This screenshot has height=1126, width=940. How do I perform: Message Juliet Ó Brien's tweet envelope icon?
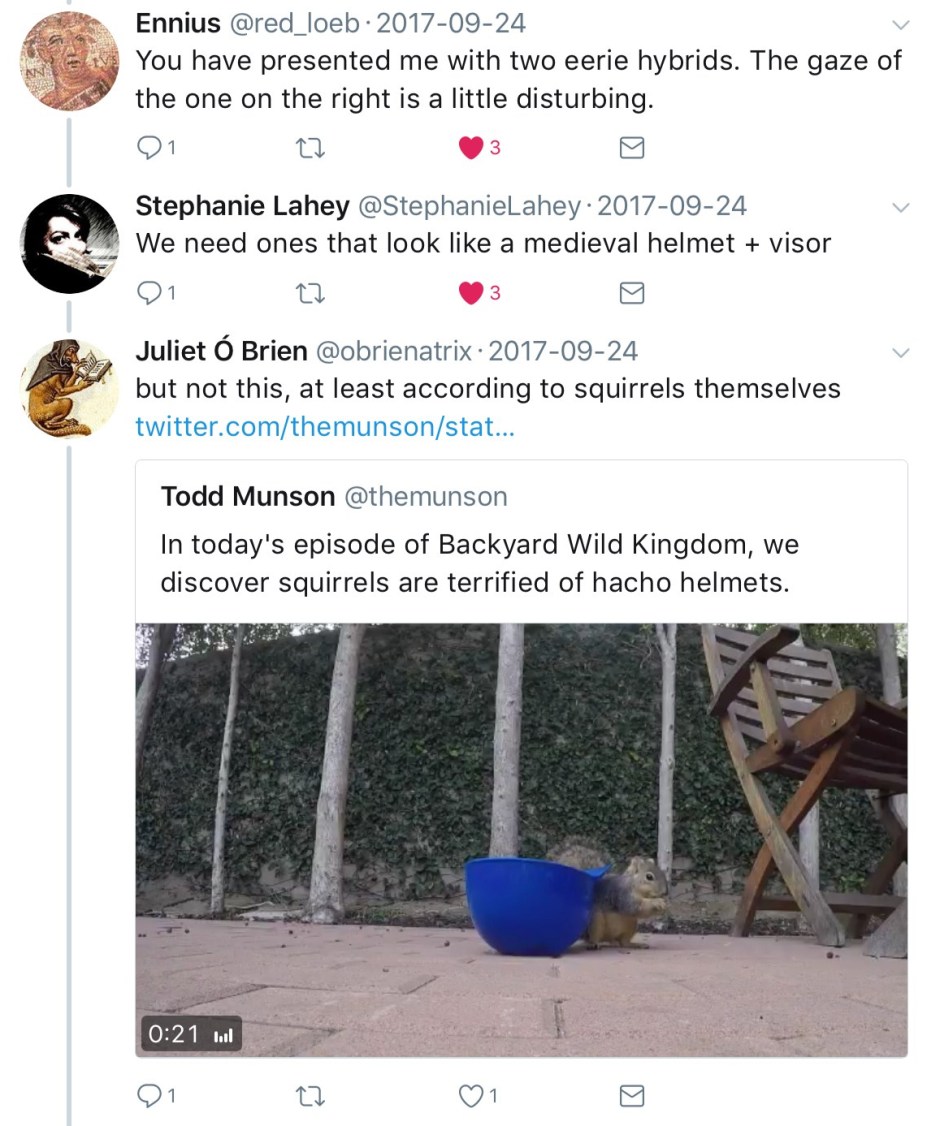click(x=631, y=1096)
